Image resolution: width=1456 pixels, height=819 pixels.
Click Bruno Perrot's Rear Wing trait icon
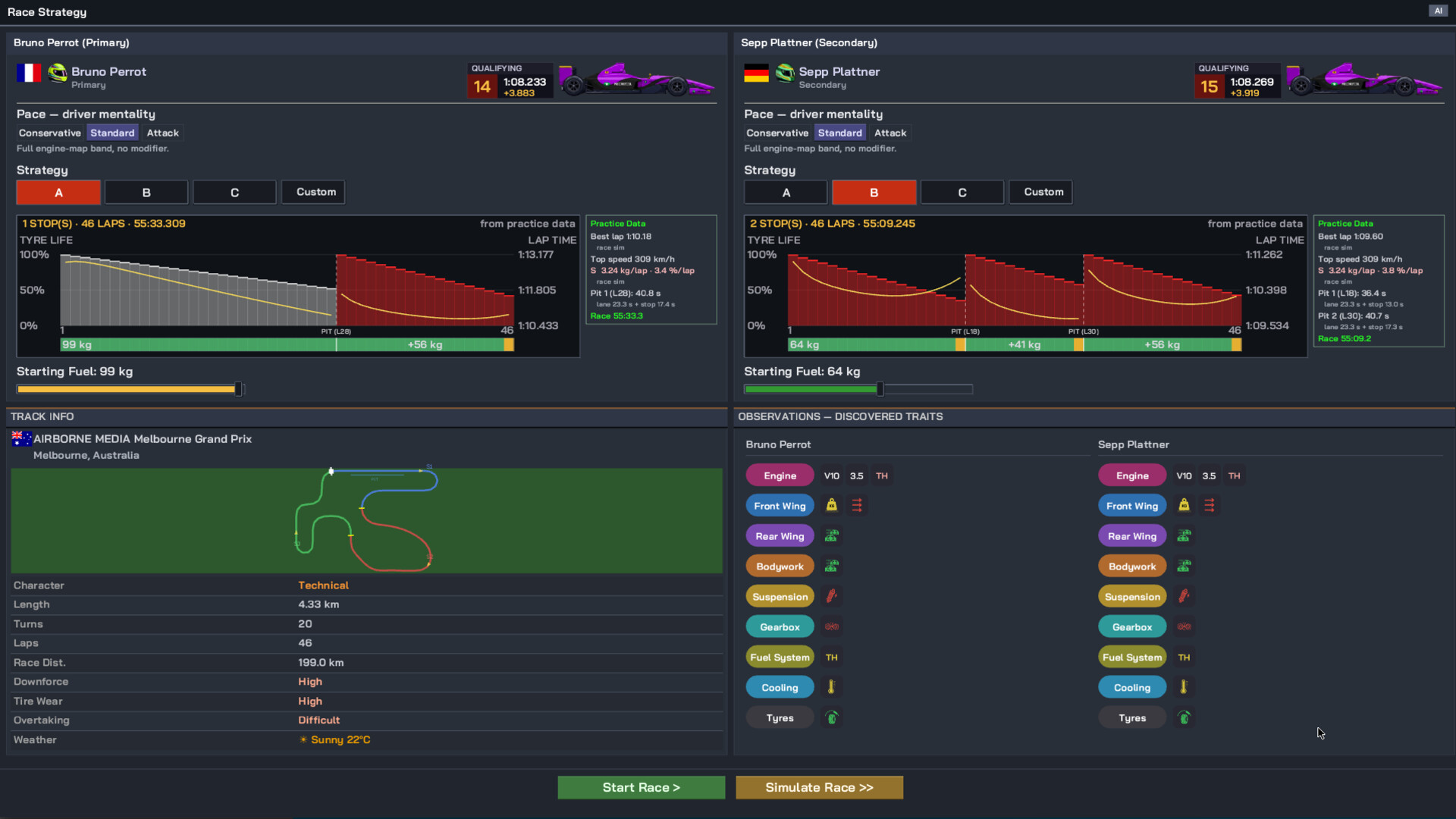[831, 535]
